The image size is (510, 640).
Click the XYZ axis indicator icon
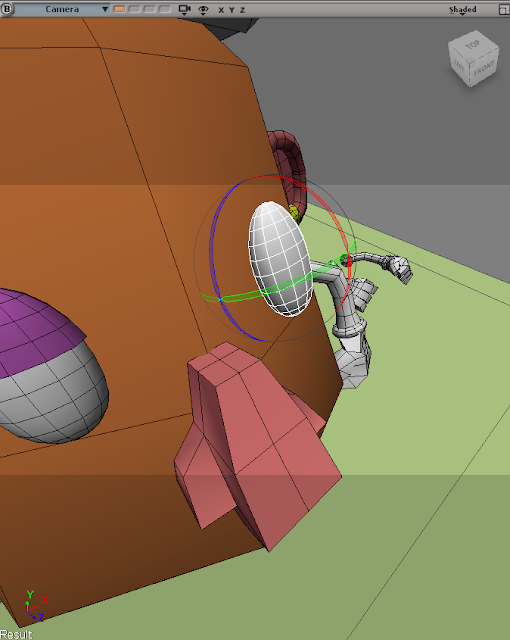click(36, 606)
